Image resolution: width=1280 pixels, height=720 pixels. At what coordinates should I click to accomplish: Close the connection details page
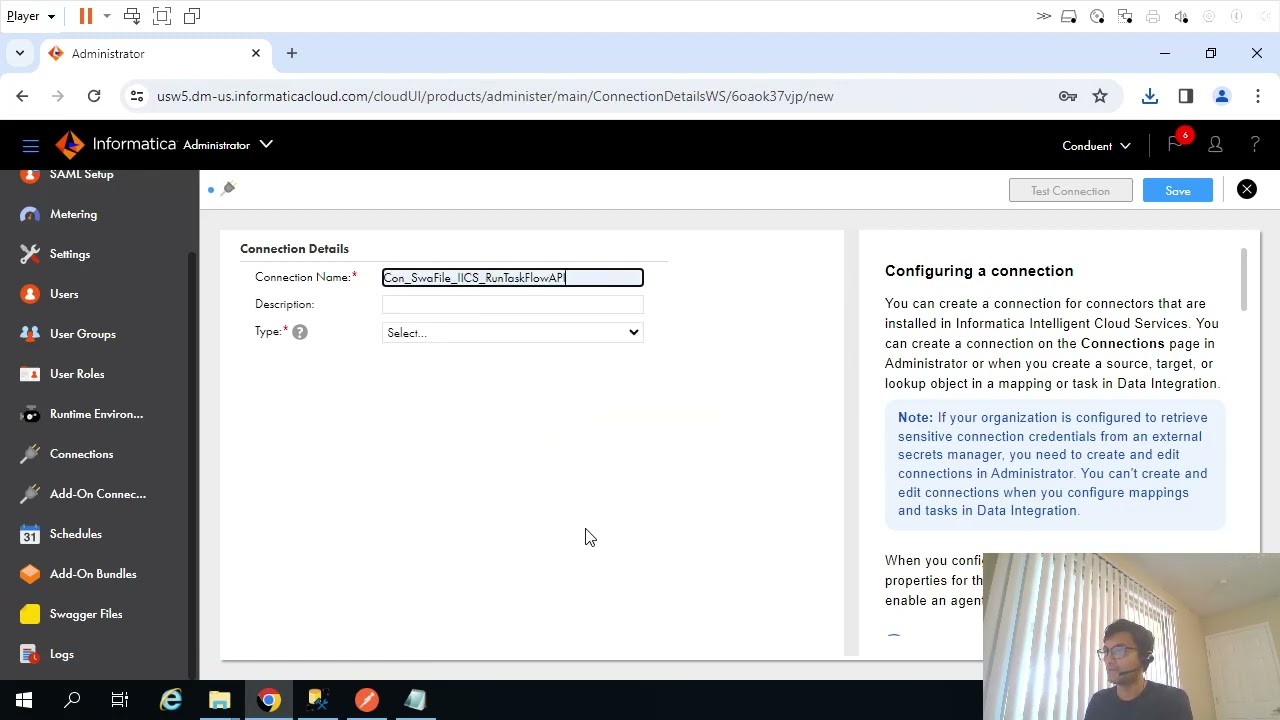1247,189
